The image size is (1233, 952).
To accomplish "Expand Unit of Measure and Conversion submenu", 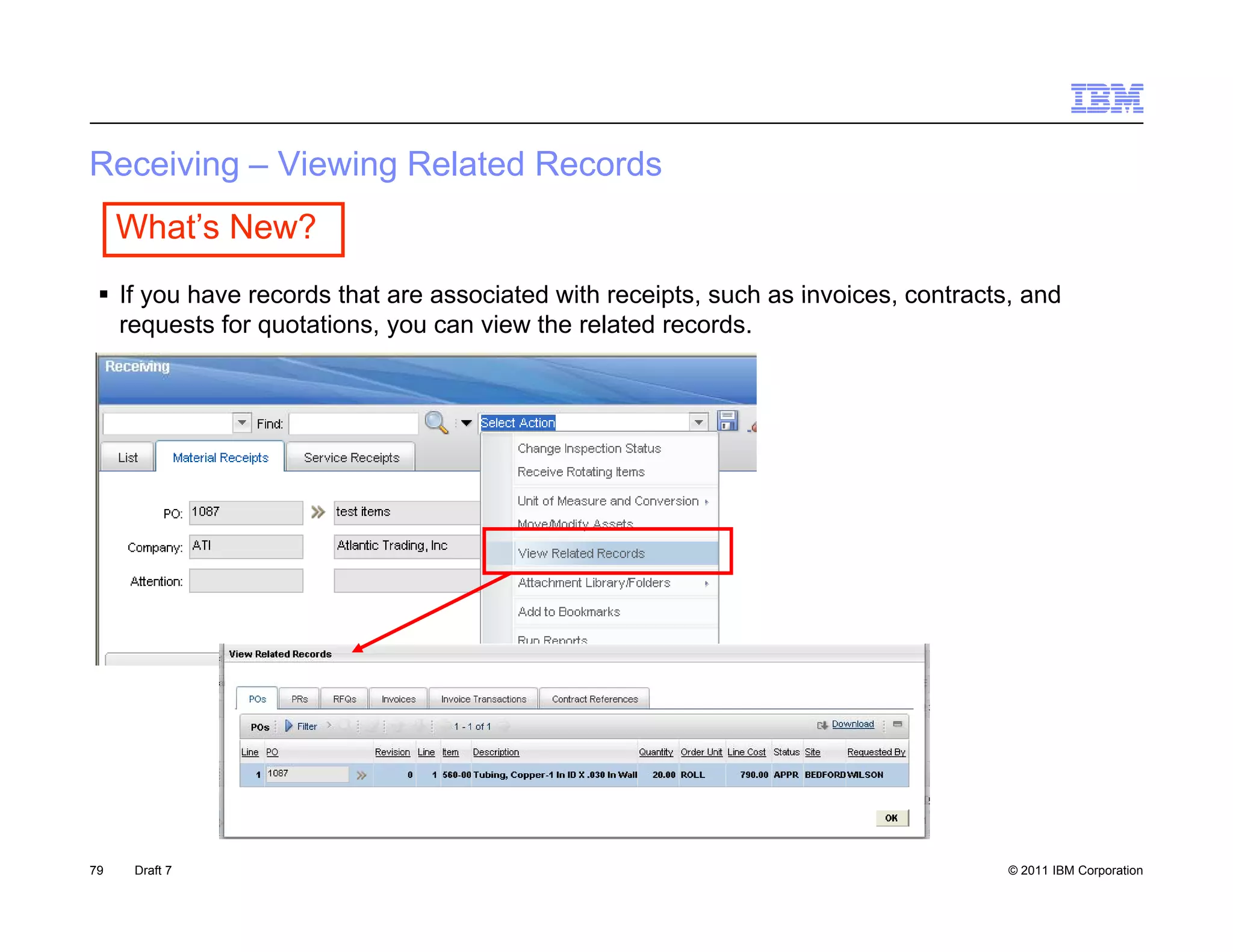I will click(x=706, y=502).
